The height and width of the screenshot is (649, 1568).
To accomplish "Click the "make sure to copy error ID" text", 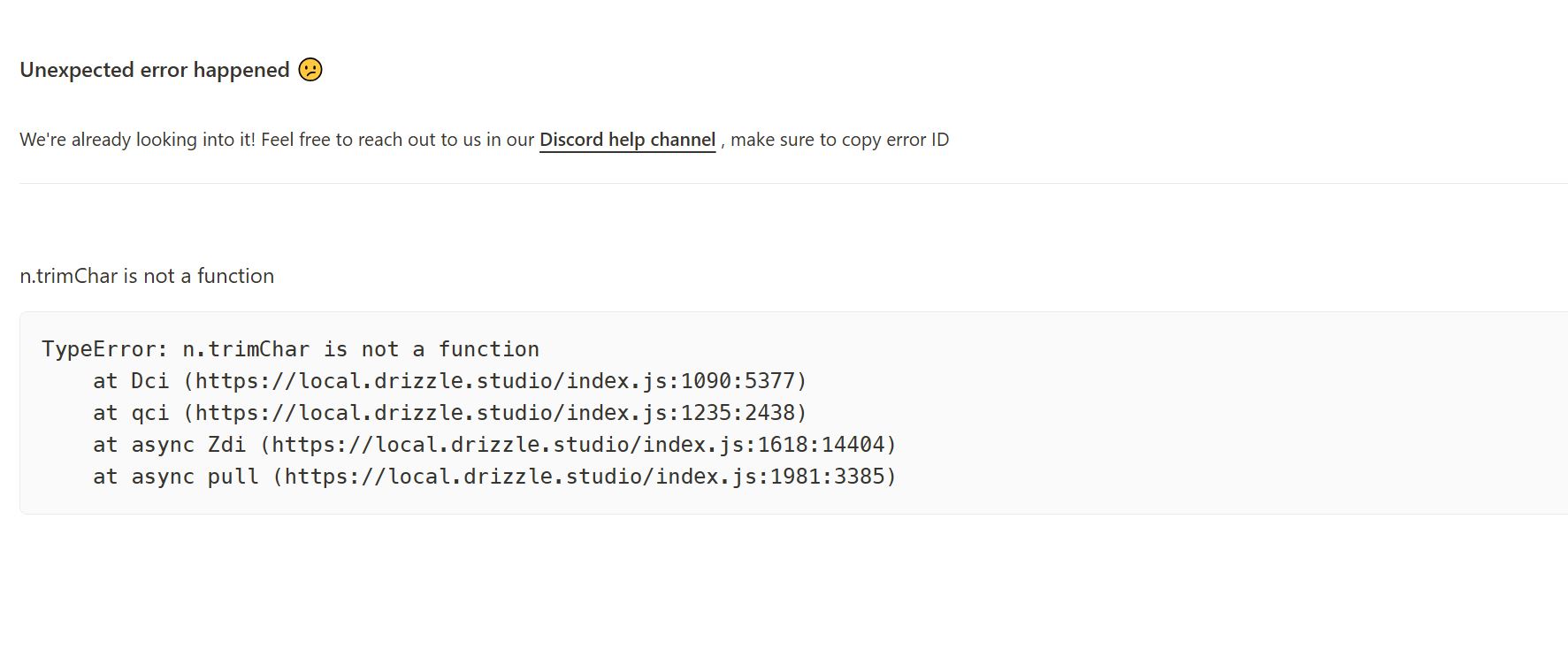I will coord(839,140).
